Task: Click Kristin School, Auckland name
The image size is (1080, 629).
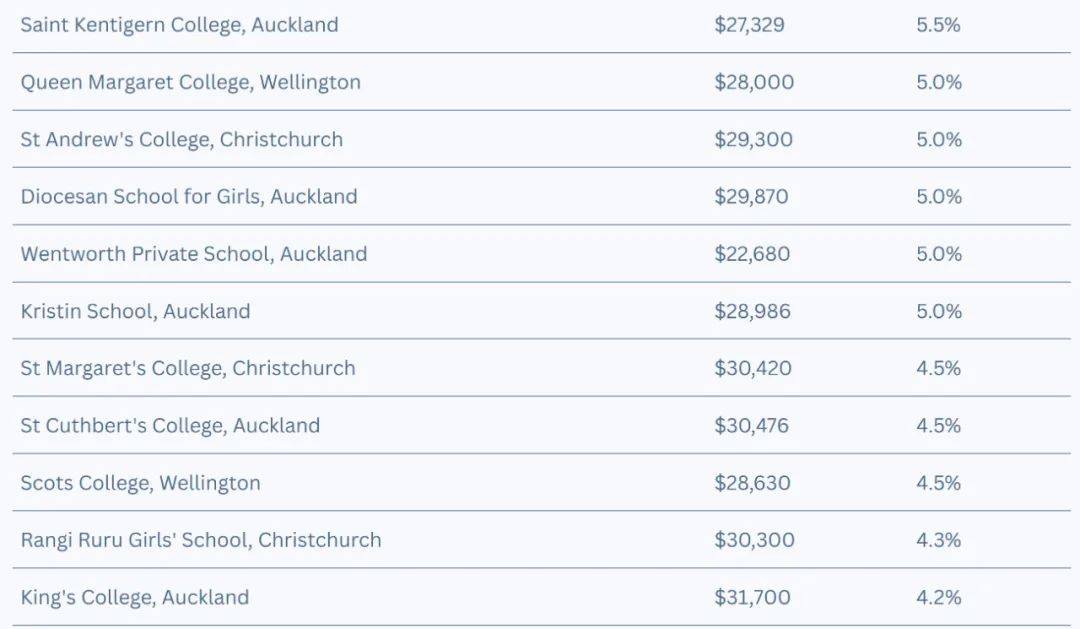Action: [135, 311]
